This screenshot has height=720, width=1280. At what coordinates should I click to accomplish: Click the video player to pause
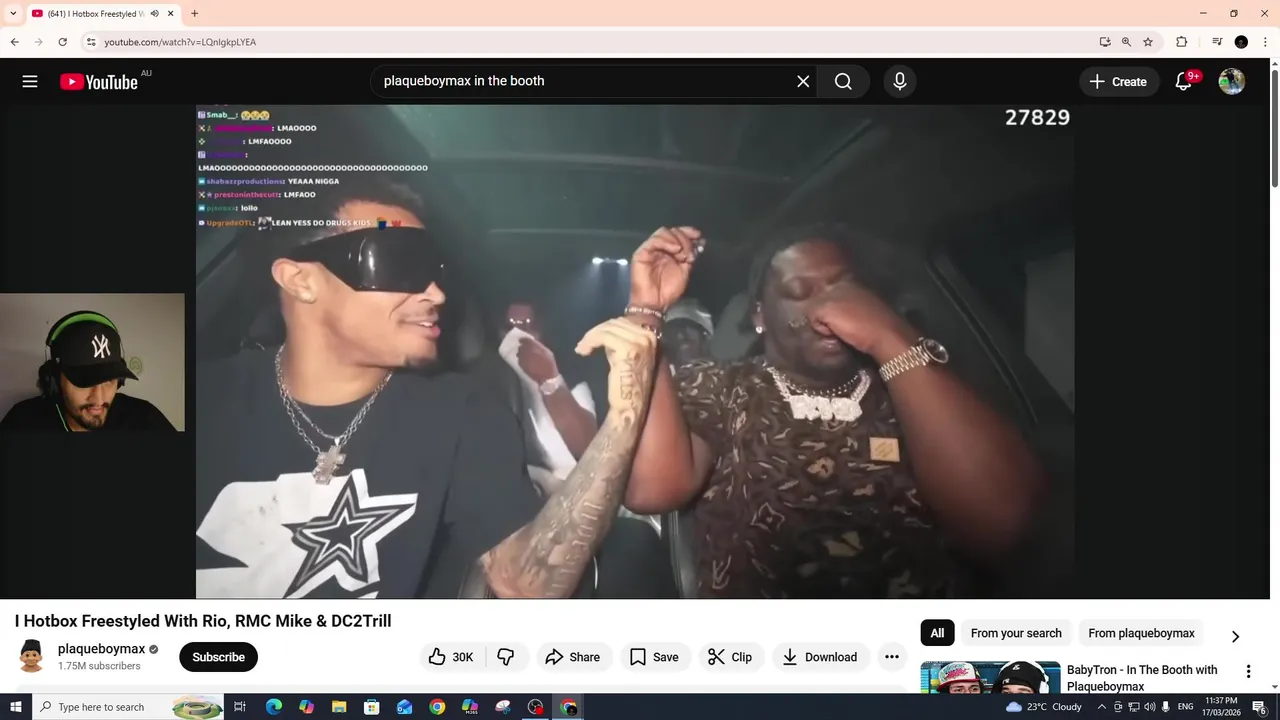[x=635, y=352]
